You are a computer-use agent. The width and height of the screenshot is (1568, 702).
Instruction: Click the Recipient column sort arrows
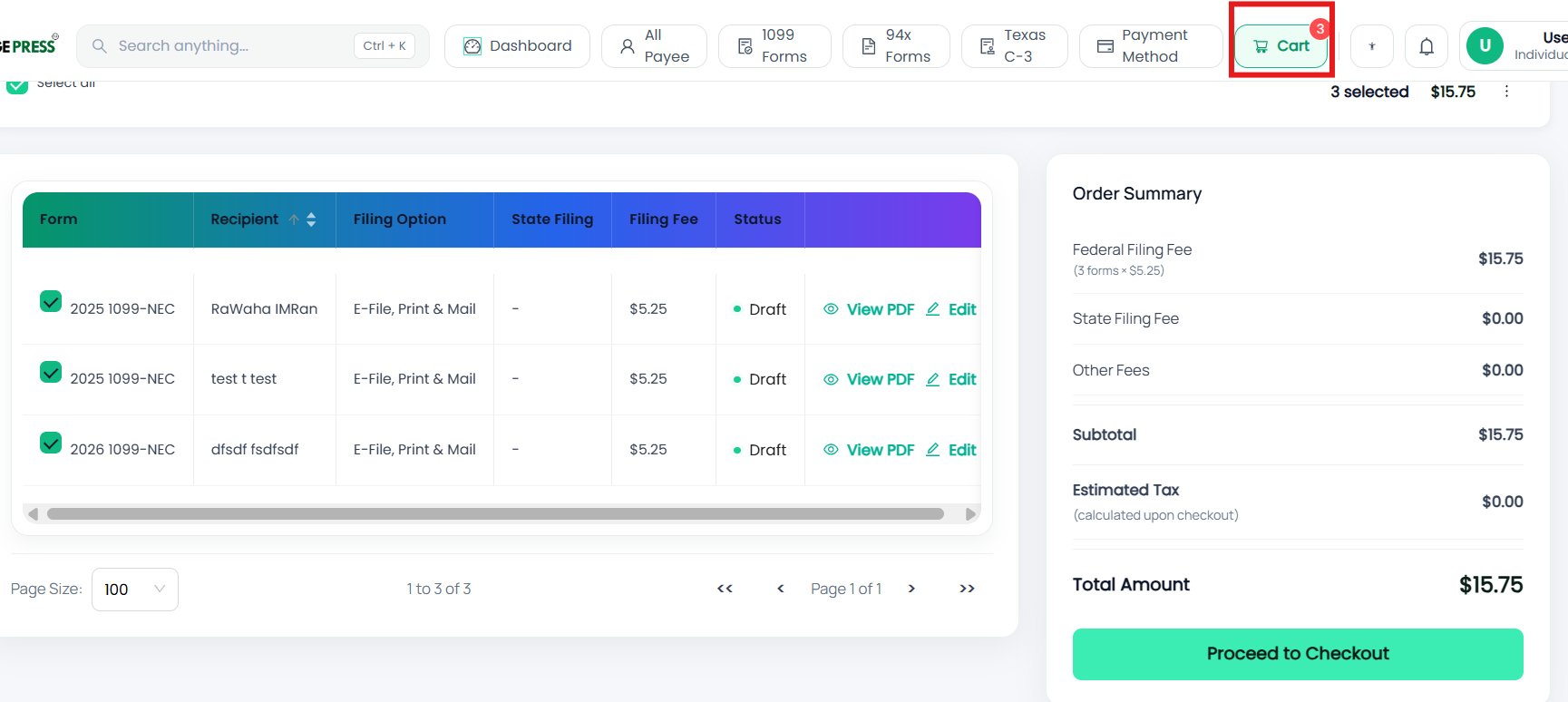tap(311, 219)
